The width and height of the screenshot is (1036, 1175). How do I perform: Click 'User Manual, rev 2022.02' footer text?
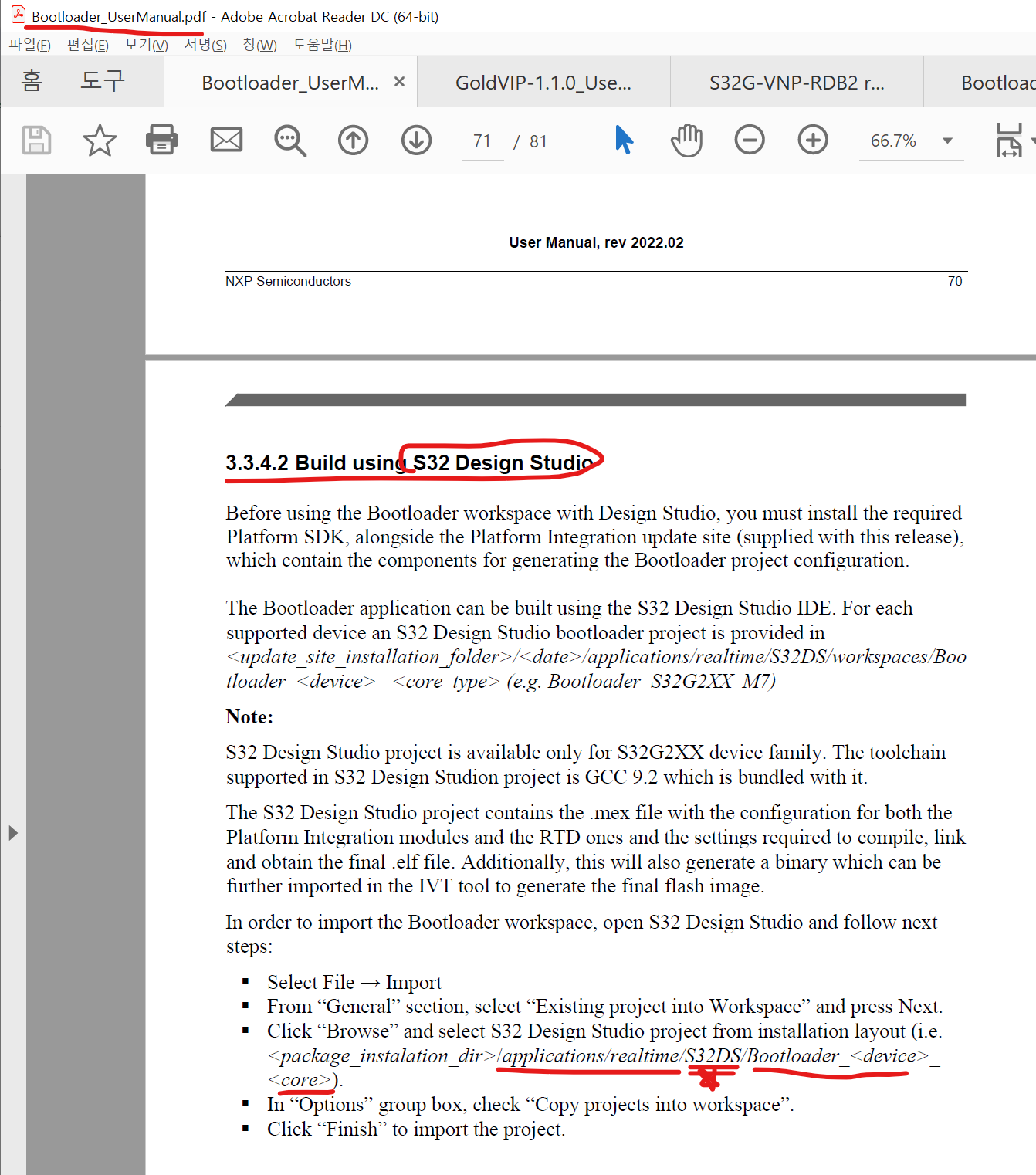coord(596,242)
